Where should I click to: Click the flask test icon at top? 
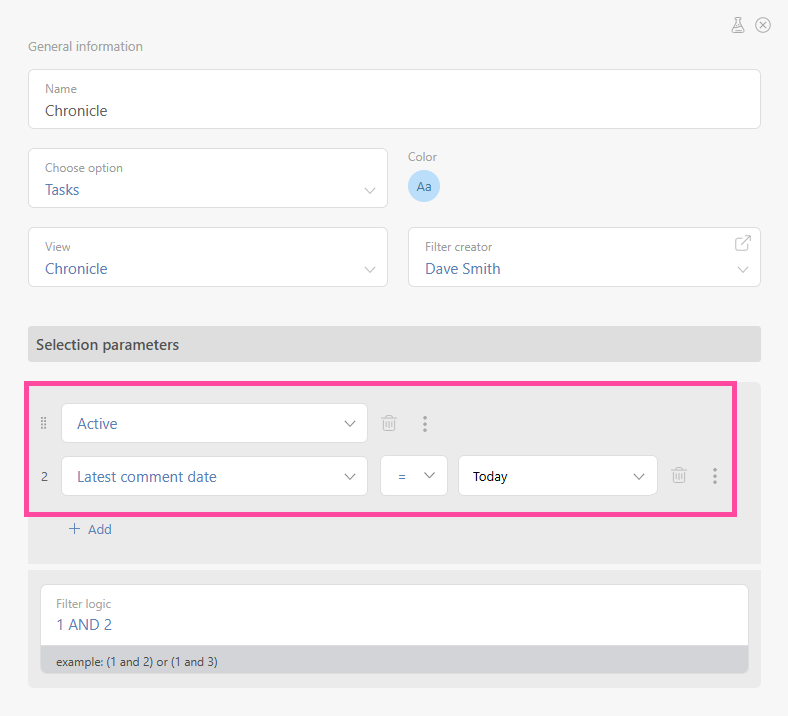pos(738,25)
